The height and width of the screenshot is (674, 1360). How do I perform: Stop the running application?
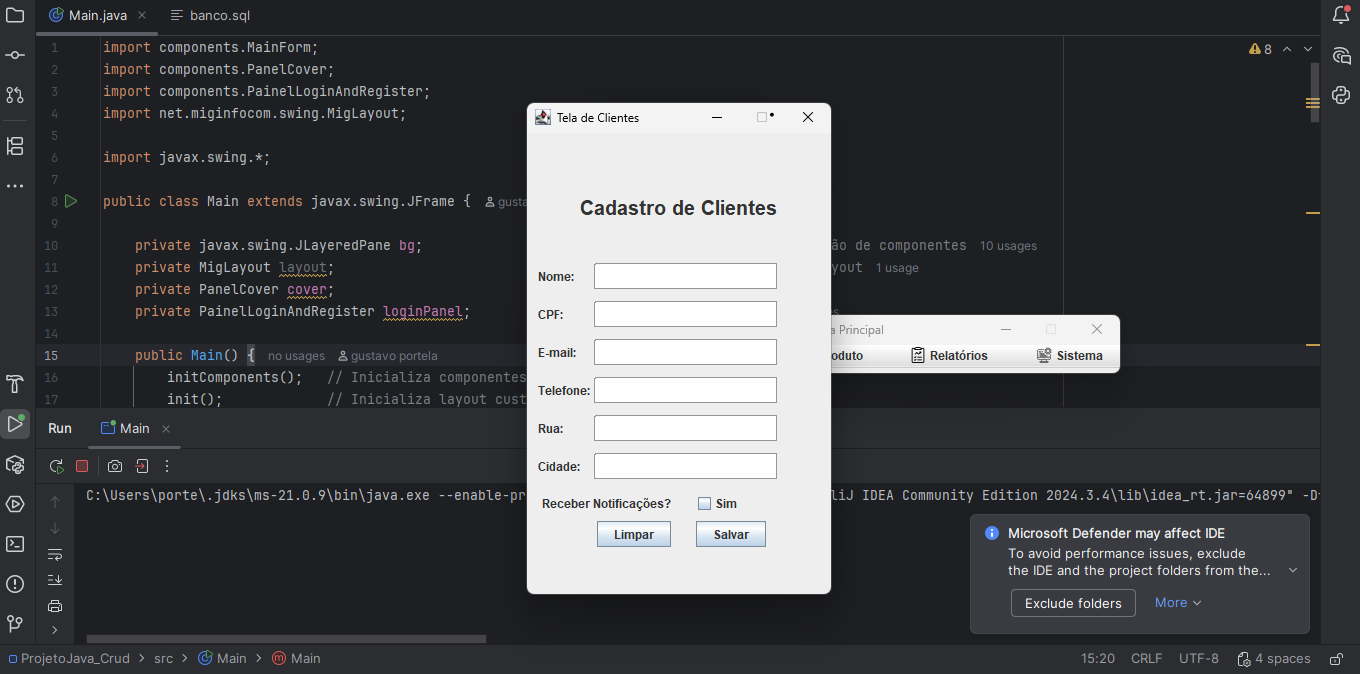pyautogui.click(x=82, y=466)
